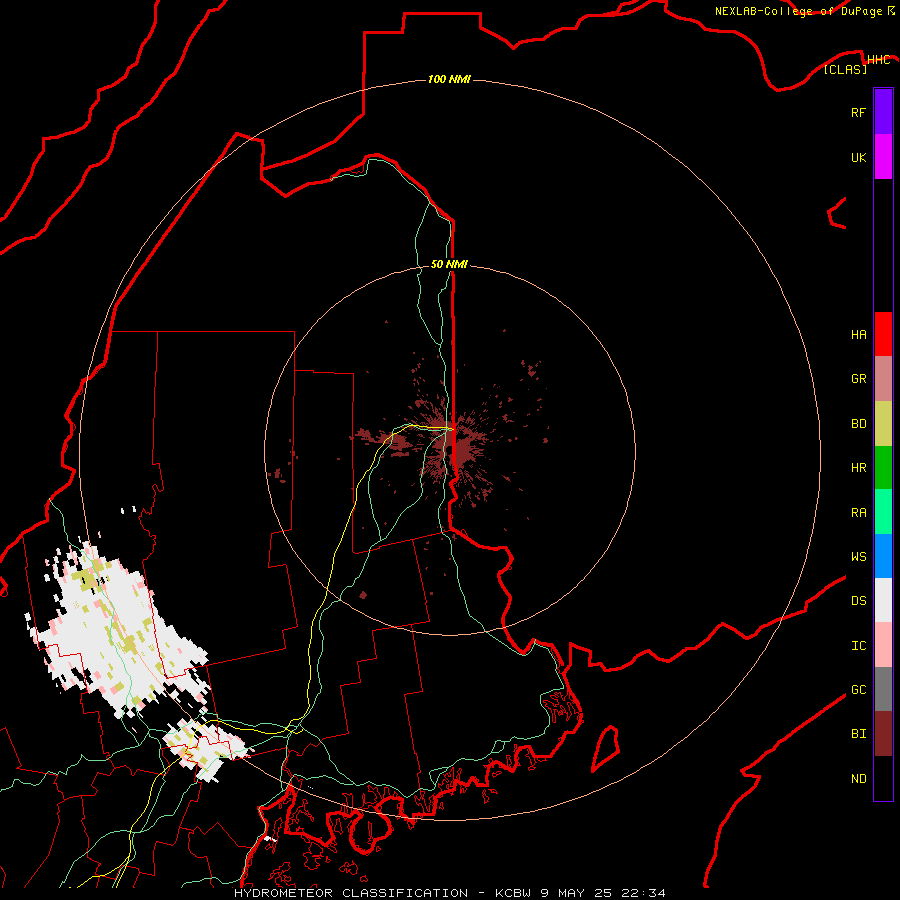Click the KCBW radar site identifier
Viewport: 900px width, 900px height.
[515, 893]
